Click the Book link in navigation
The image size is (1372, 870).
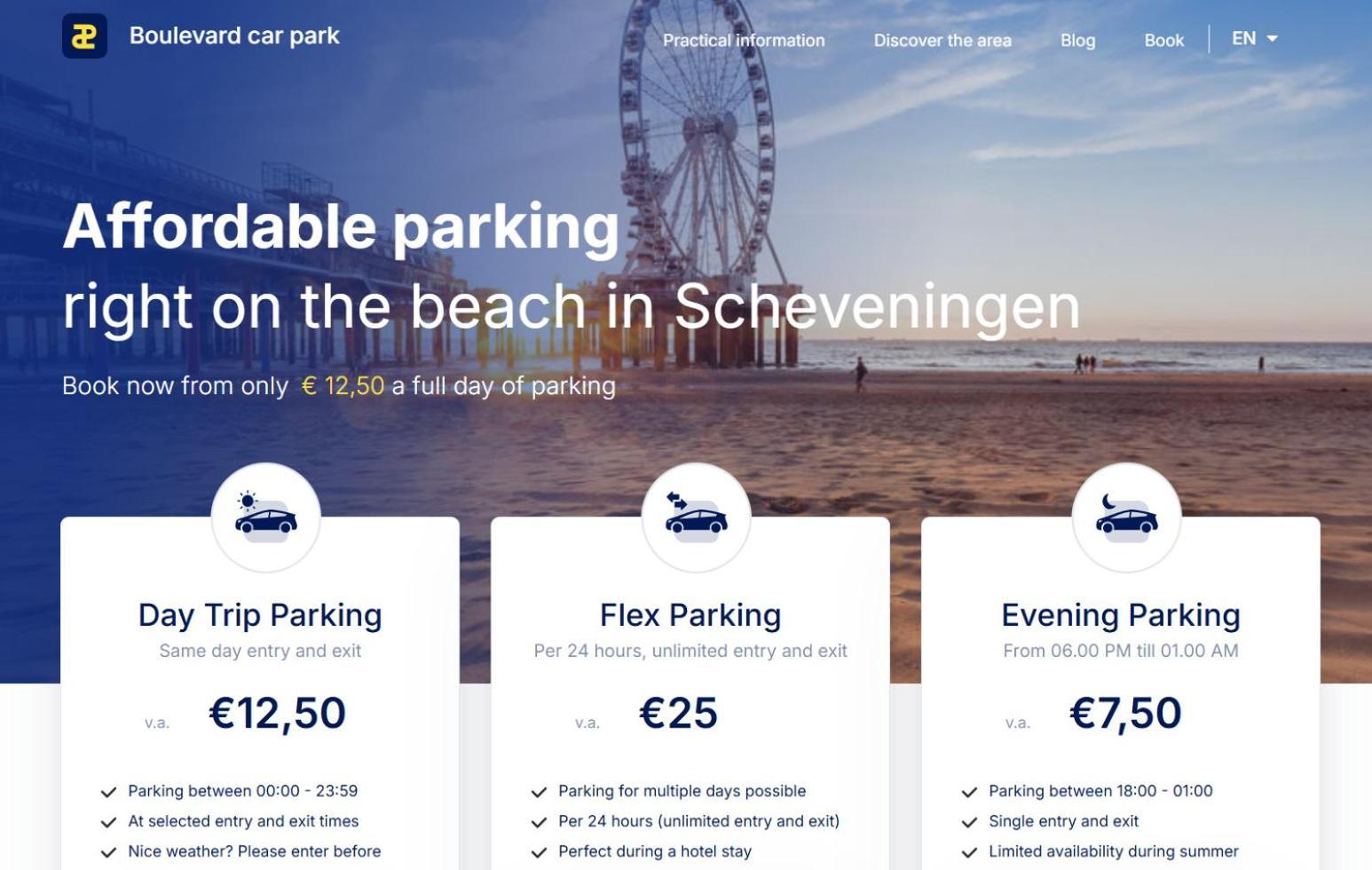(1163, 40)
